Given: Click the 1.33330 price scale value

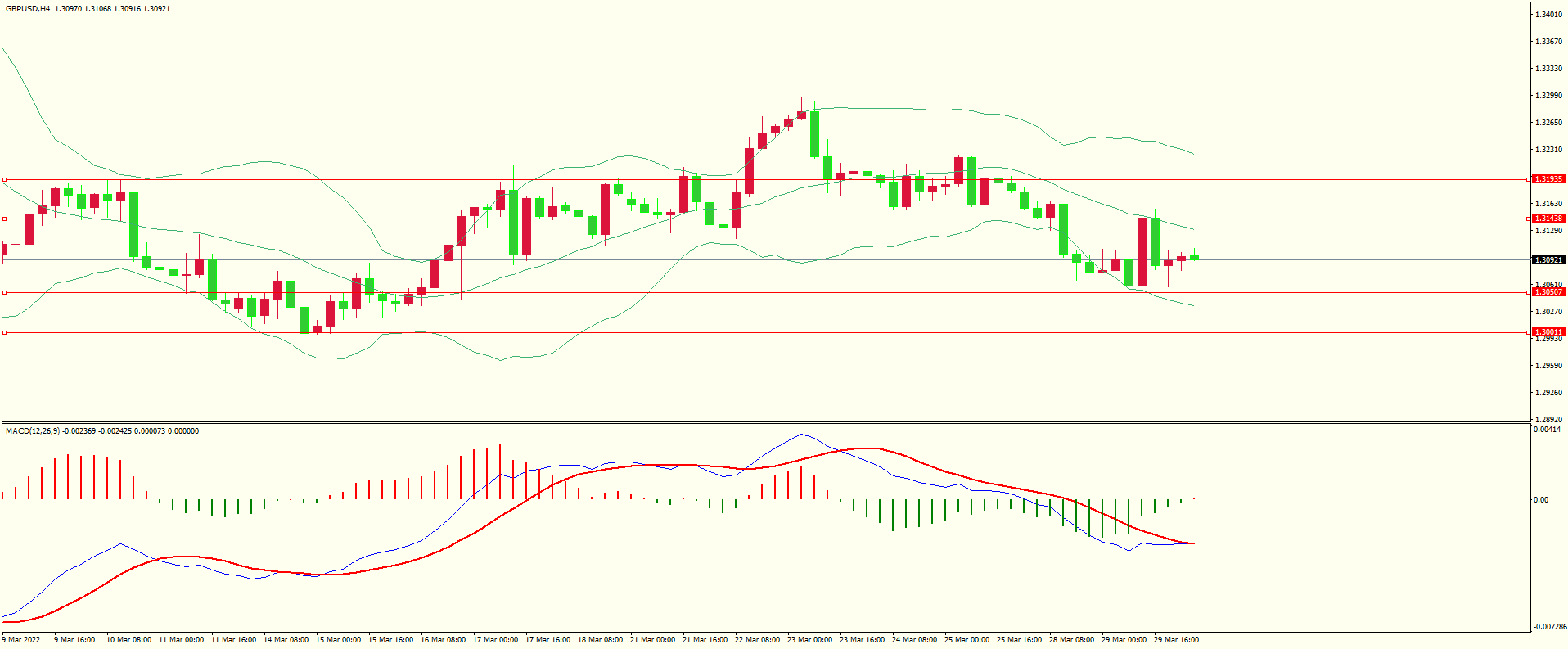Looking at the screenshot, I should (1548, 69).
